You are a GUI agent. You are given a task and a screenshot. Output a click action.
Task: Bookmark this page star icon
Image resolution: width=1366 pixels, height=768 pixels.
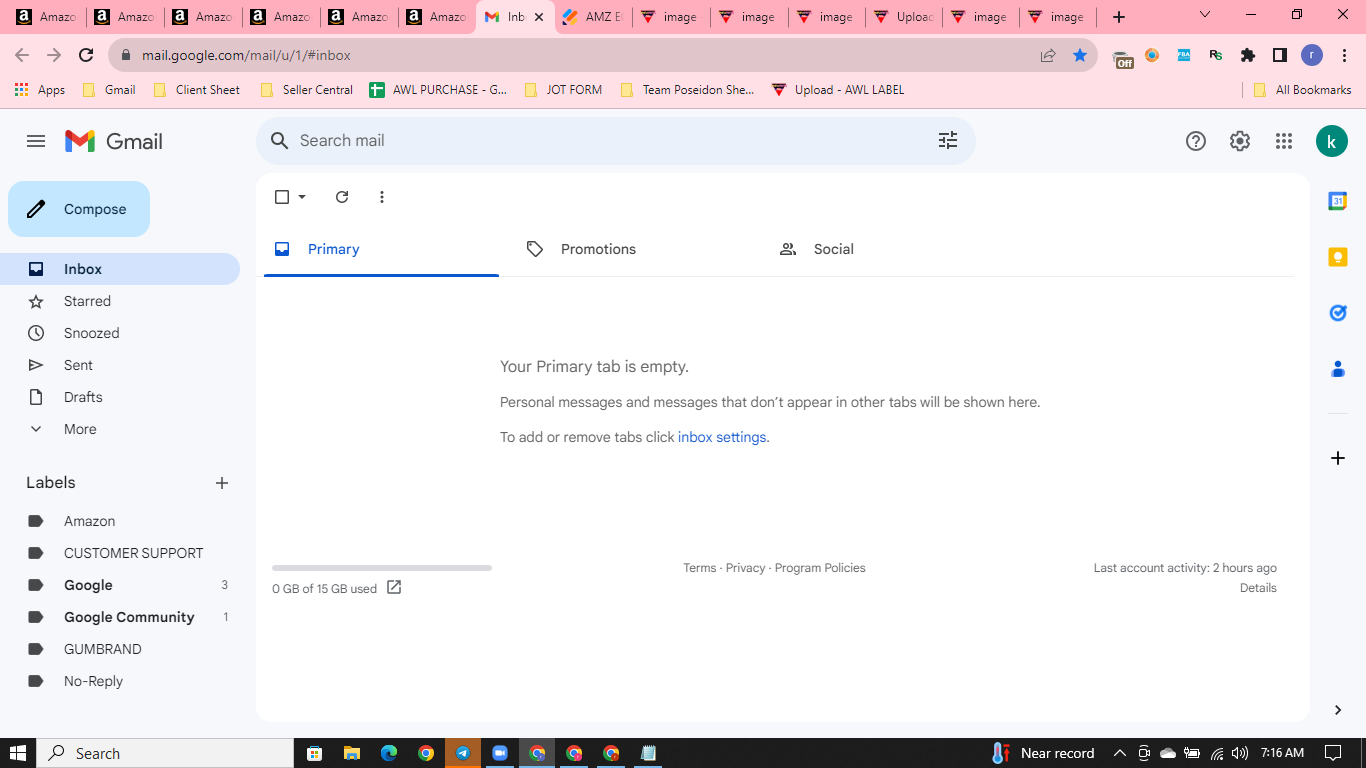coord(1080,55)
